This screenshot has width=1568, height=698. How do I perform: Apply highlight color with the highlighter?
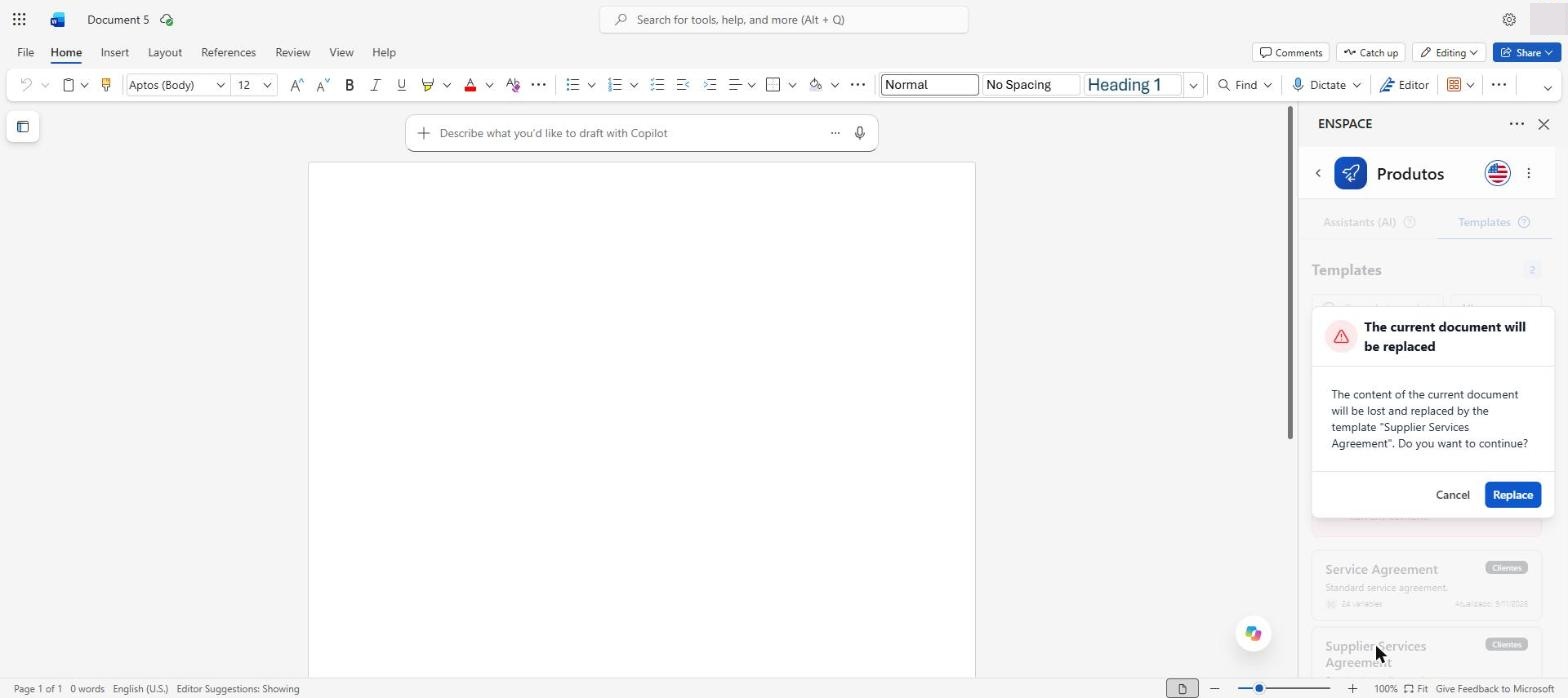click(x=428, y=85)
